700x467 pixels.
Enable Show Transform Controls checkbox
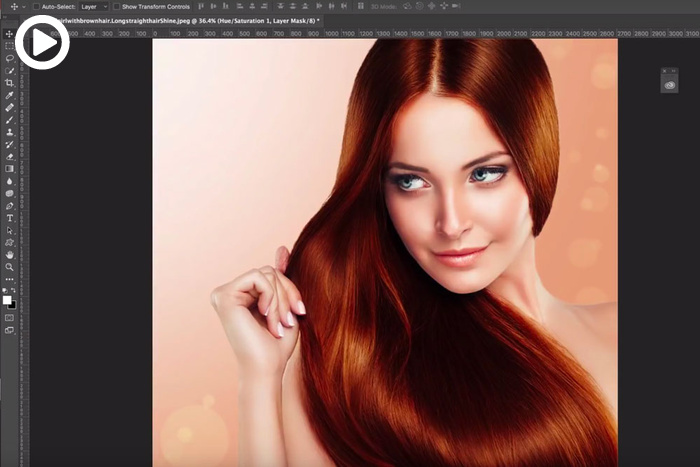click(117, 7)
